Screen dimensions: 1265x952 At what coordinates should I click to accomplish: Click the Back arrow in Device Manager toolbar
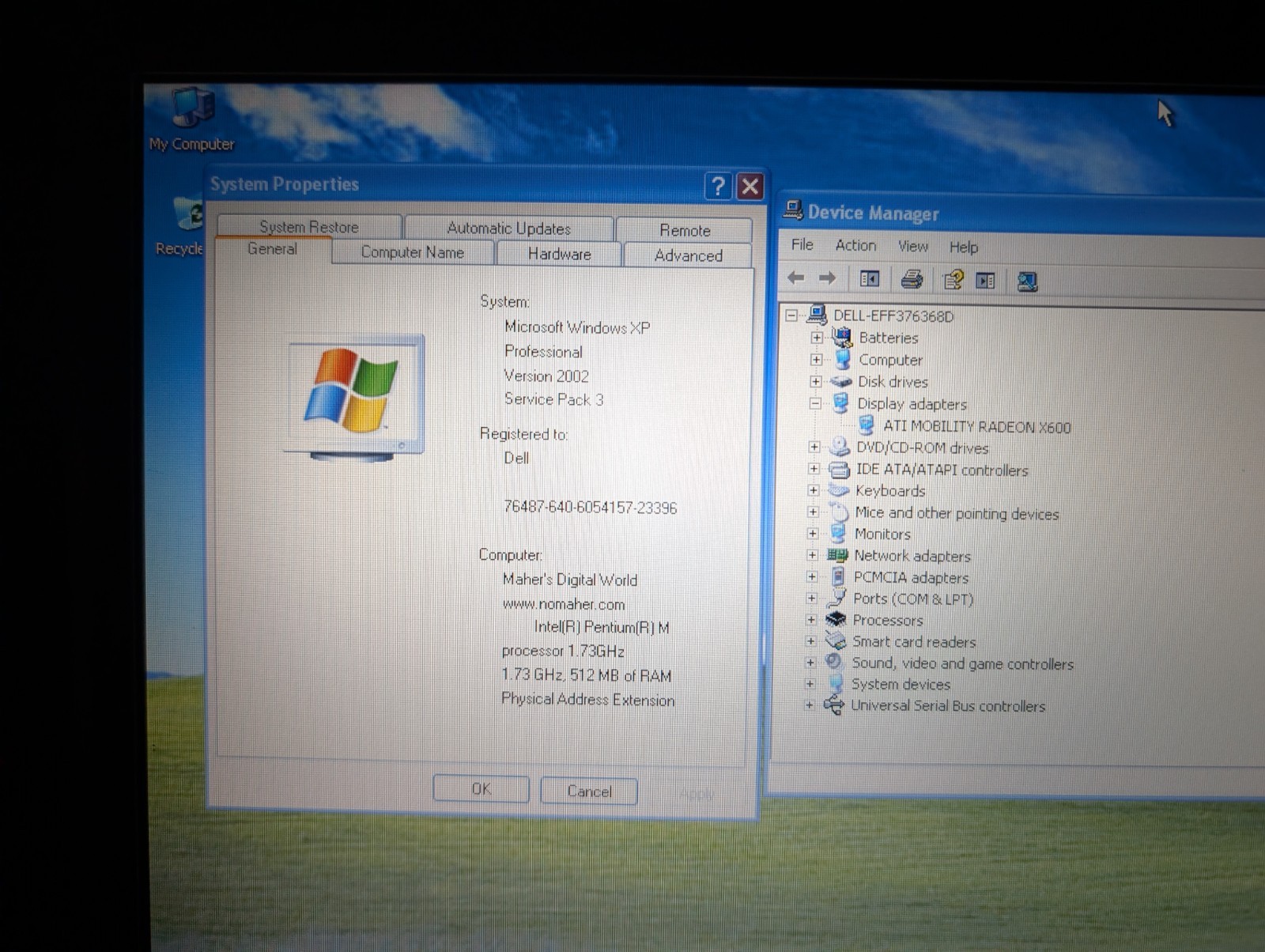pyautogui.click(x=797, y=278)
